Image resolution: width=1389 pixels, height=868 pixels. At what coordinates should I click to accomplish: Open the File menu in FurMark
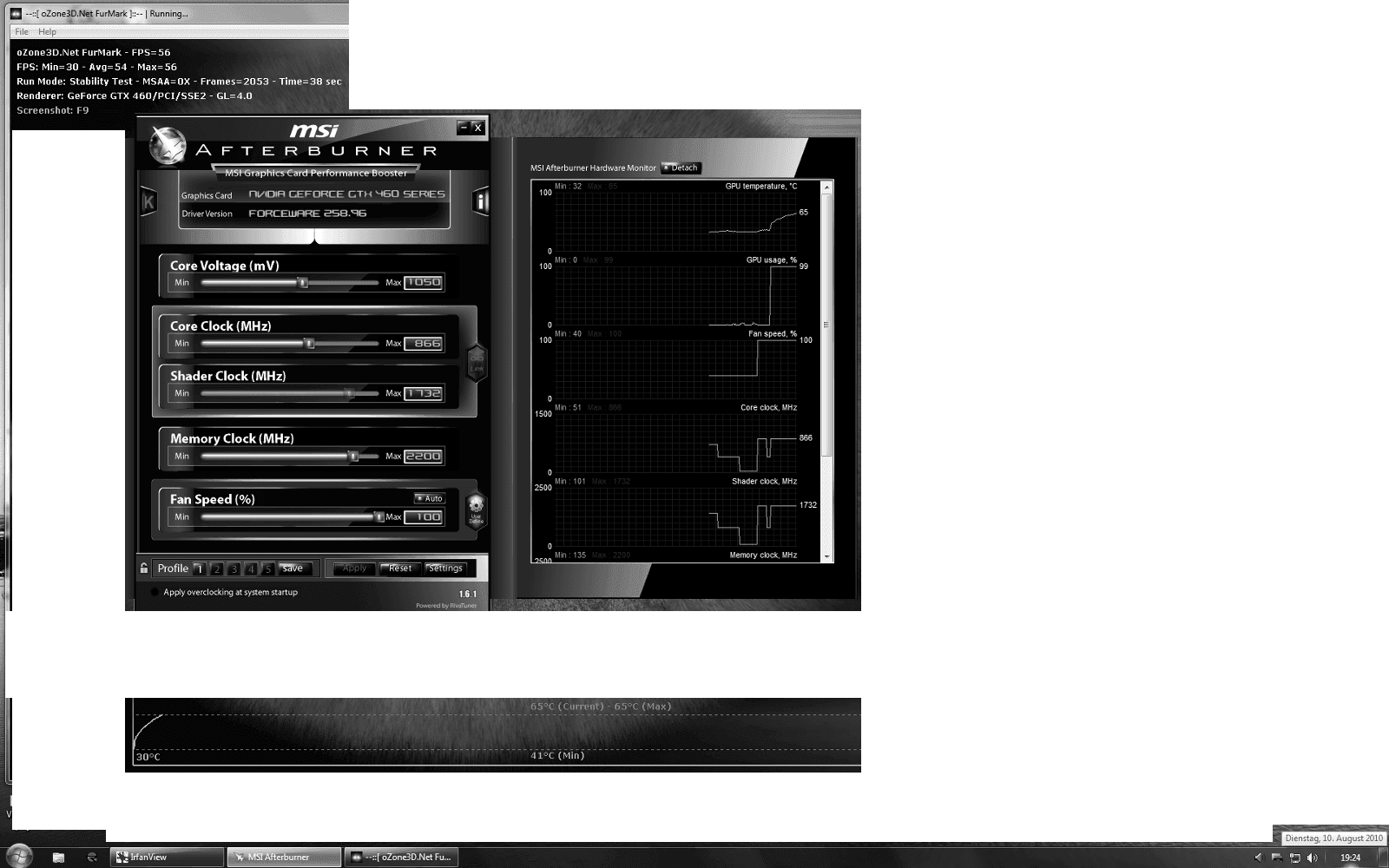point(22,32)
